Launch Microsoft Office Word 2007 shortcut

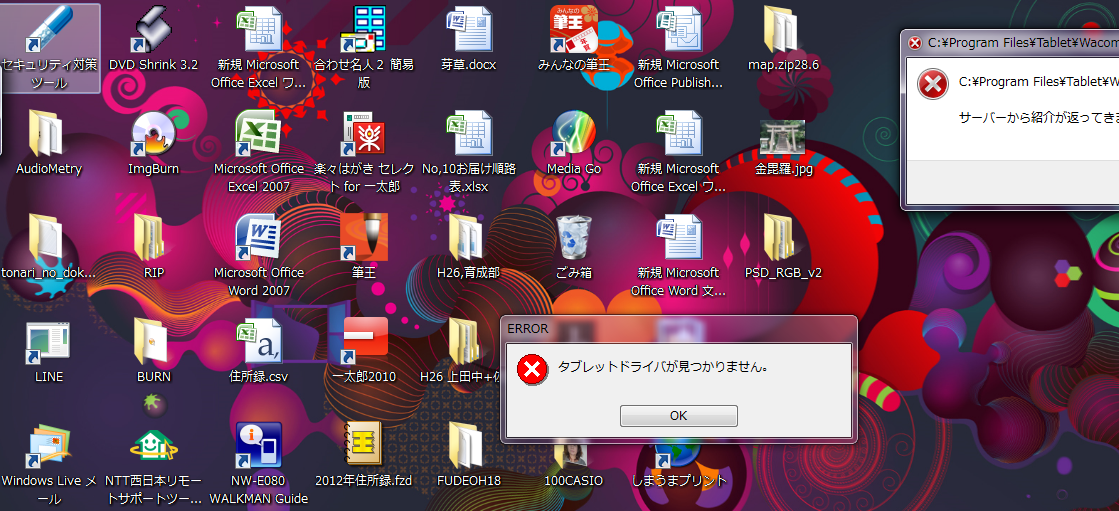(x=258, y=255)
